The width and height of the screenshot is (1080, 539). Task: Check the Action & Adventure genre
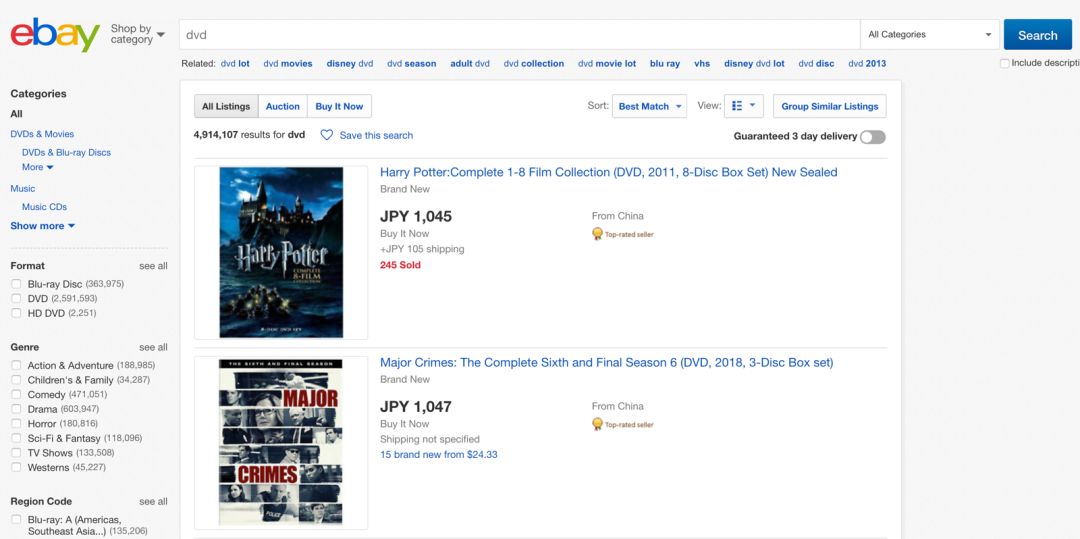click(x=16, y=365)
